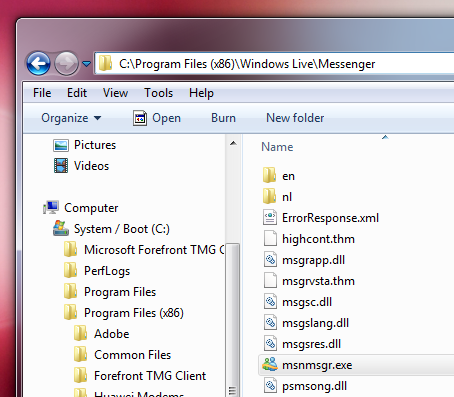The image size is (454, 397).
Task: Open the File menu
Action: [42, 93]
